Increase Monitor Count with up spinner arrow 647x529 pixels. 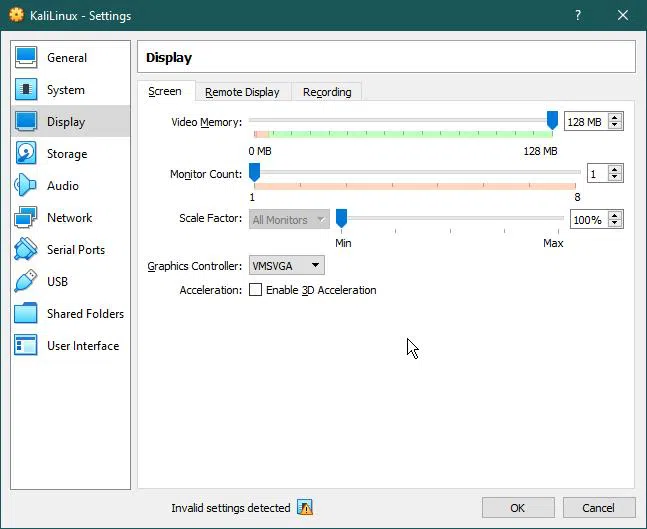pos(615,169)
